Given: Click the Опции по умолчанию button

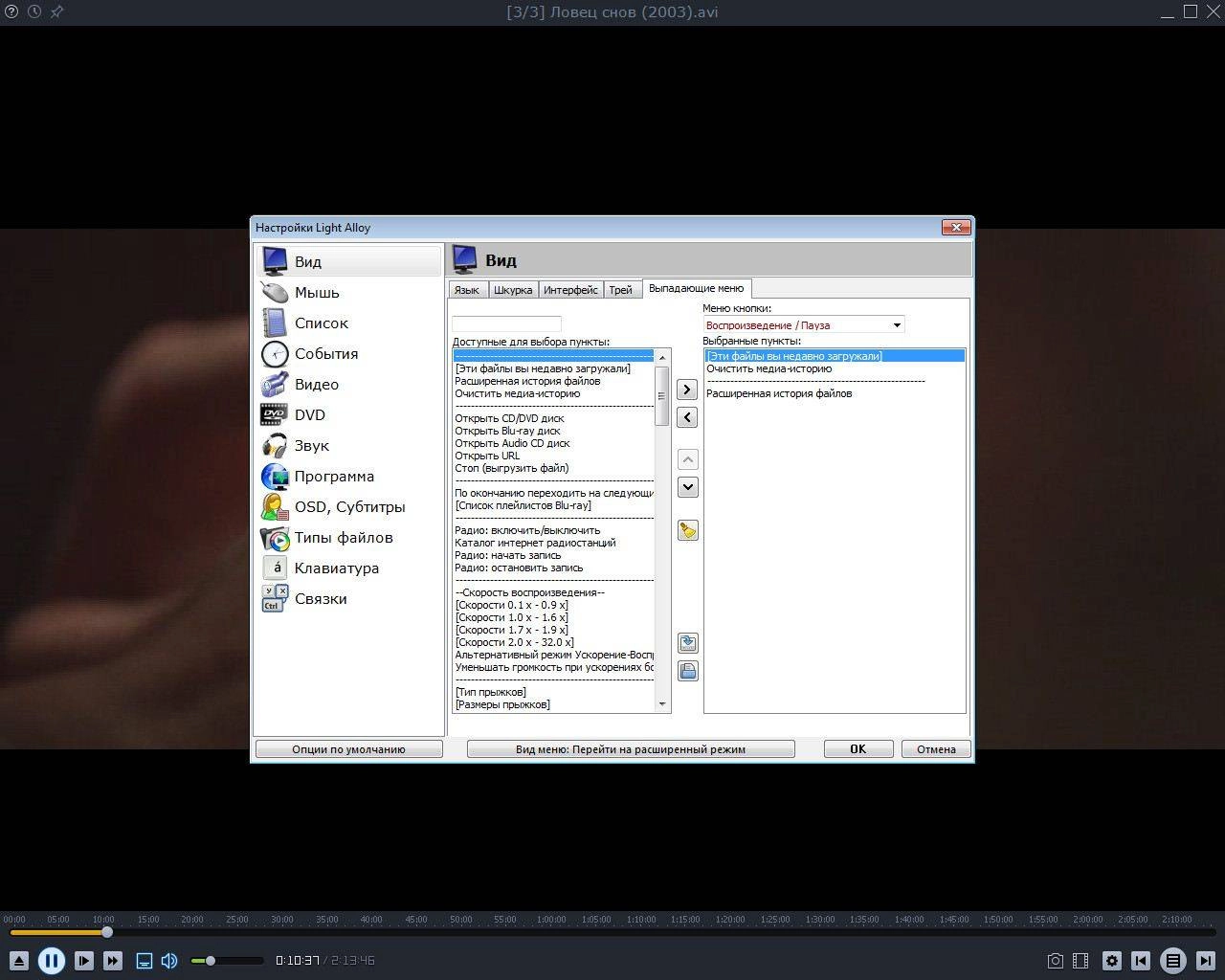Looking at the screenshot, I should click(349, 749).
